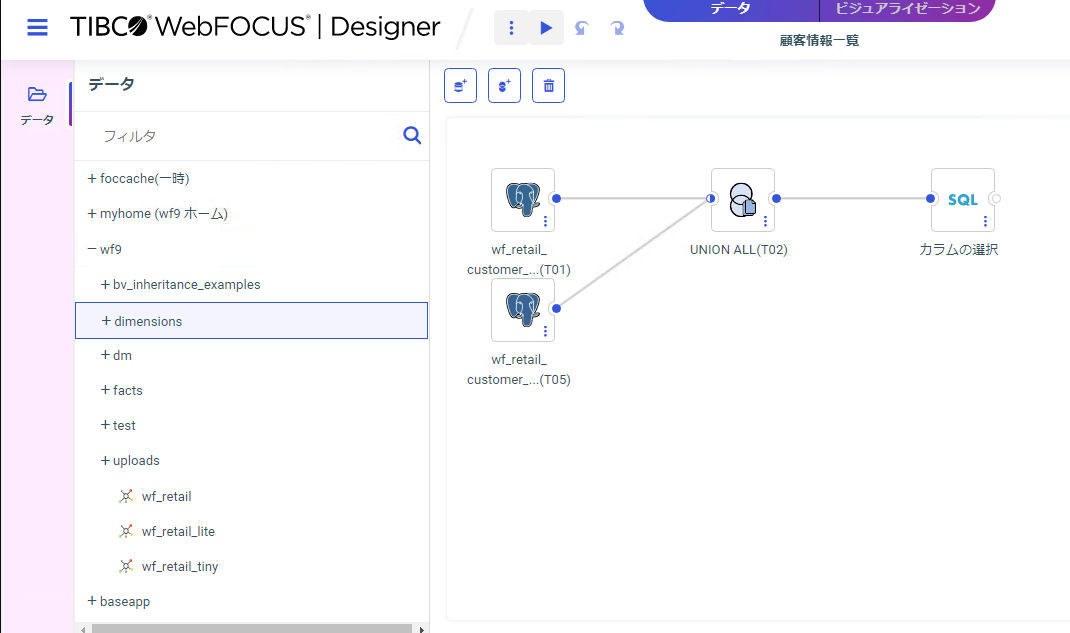Click the UNION ALL input connector
Screen dimensions: 1070x633
tap(711, 198)
